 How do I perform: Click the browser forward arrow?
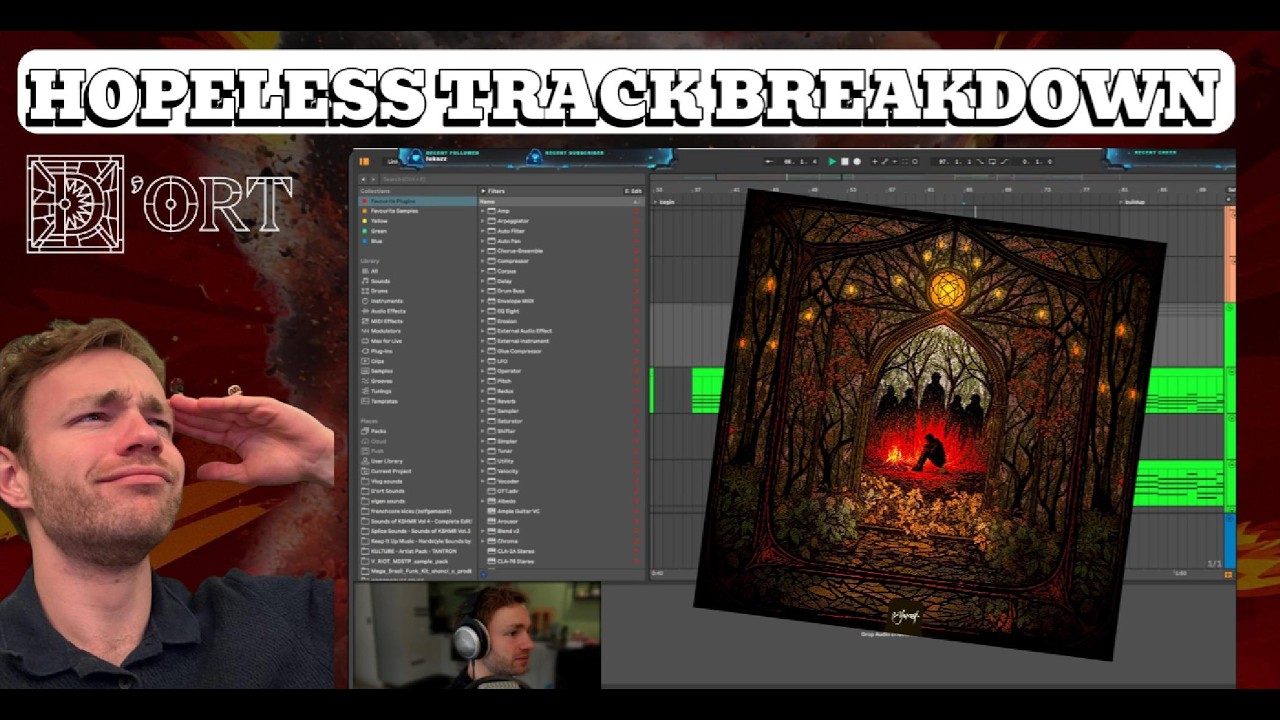pyautogui.click(x=374, y=179)
